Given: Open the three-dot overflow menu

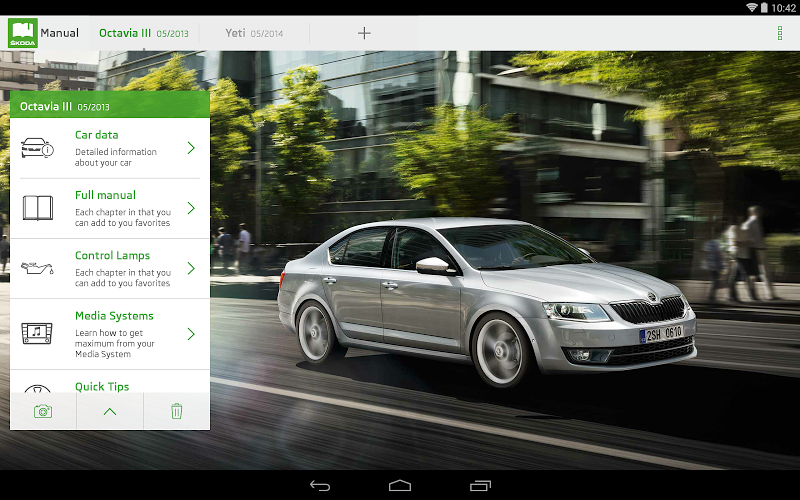Looking at the screenshot, I should [780, 33].
